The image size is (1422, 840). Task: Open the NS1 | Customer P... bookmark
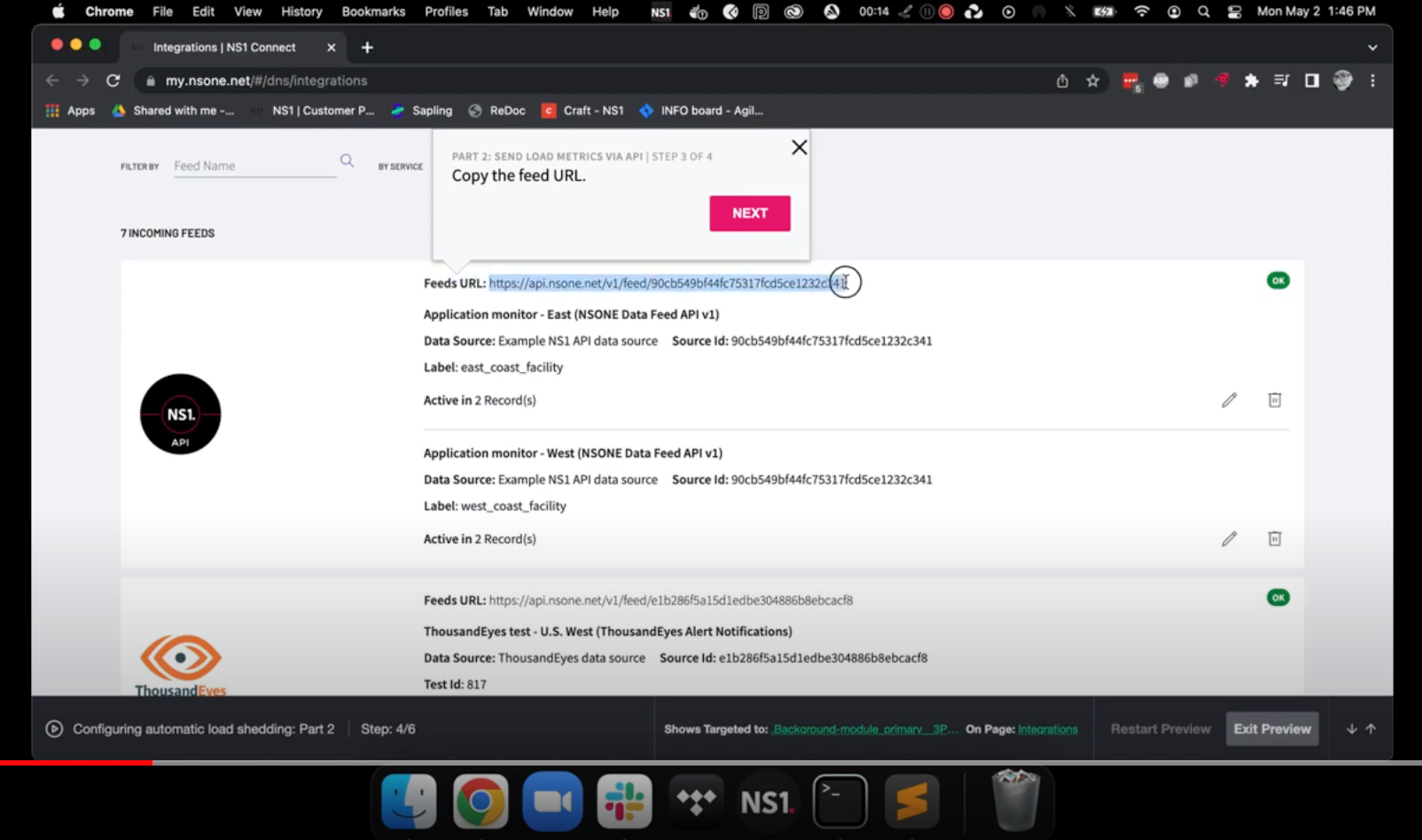coord(312,111)
